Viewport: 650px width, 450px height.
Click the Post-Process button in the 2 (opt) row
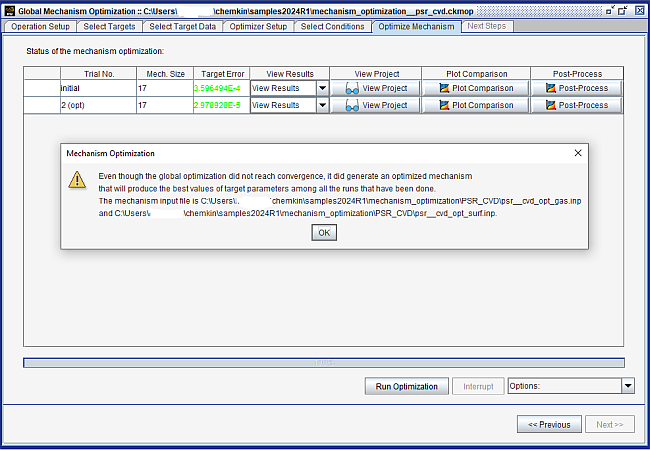tap(577, 105)
